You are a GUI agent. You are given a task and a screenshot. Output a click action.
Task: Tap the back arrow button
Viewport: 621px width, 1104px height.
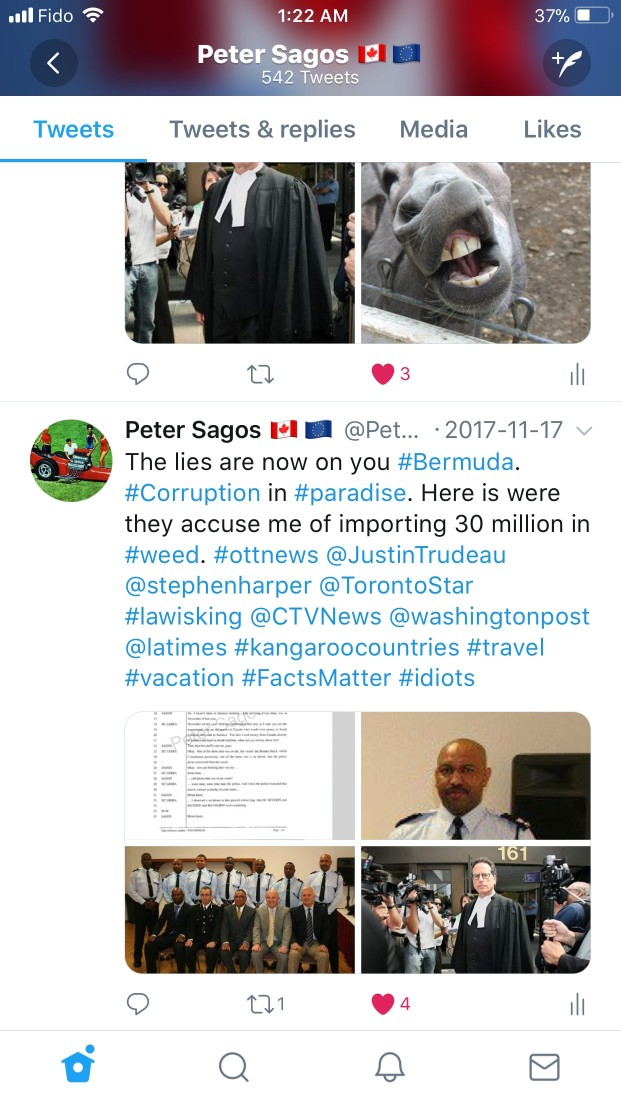[x=54, y=63]
